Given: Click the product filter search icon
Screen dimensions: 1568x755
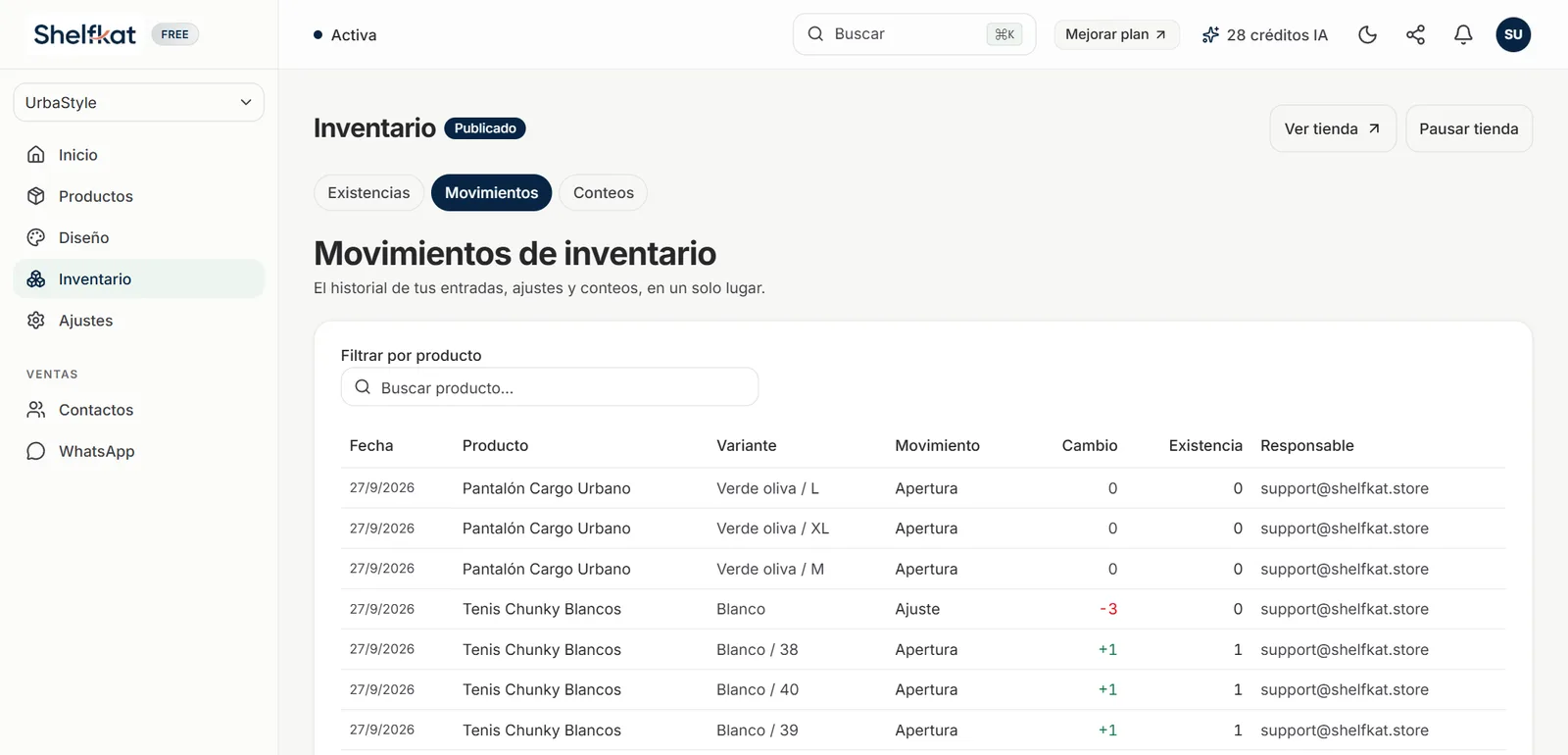Looking at the screenshot, I should point(363,387).
